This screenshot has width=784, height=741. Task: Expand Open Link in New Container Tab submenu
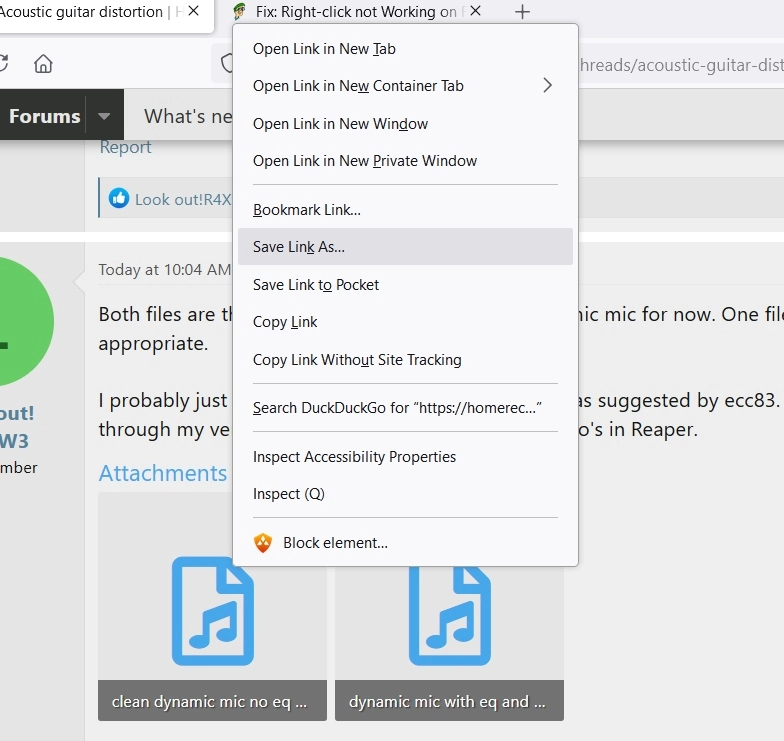(x=548, y=86)
